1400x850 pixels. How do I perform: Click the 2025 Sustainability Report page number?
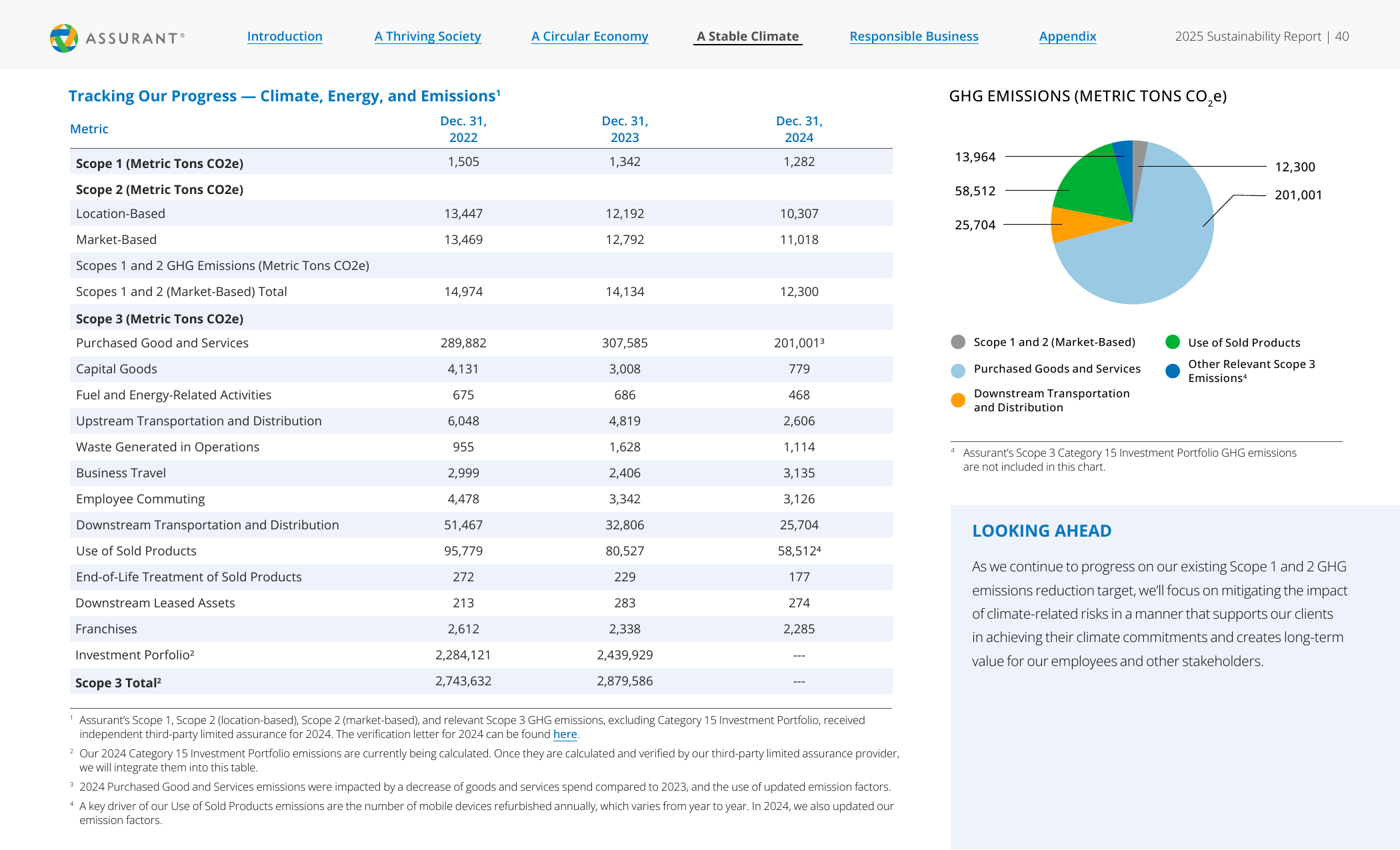pos(1261,36)
